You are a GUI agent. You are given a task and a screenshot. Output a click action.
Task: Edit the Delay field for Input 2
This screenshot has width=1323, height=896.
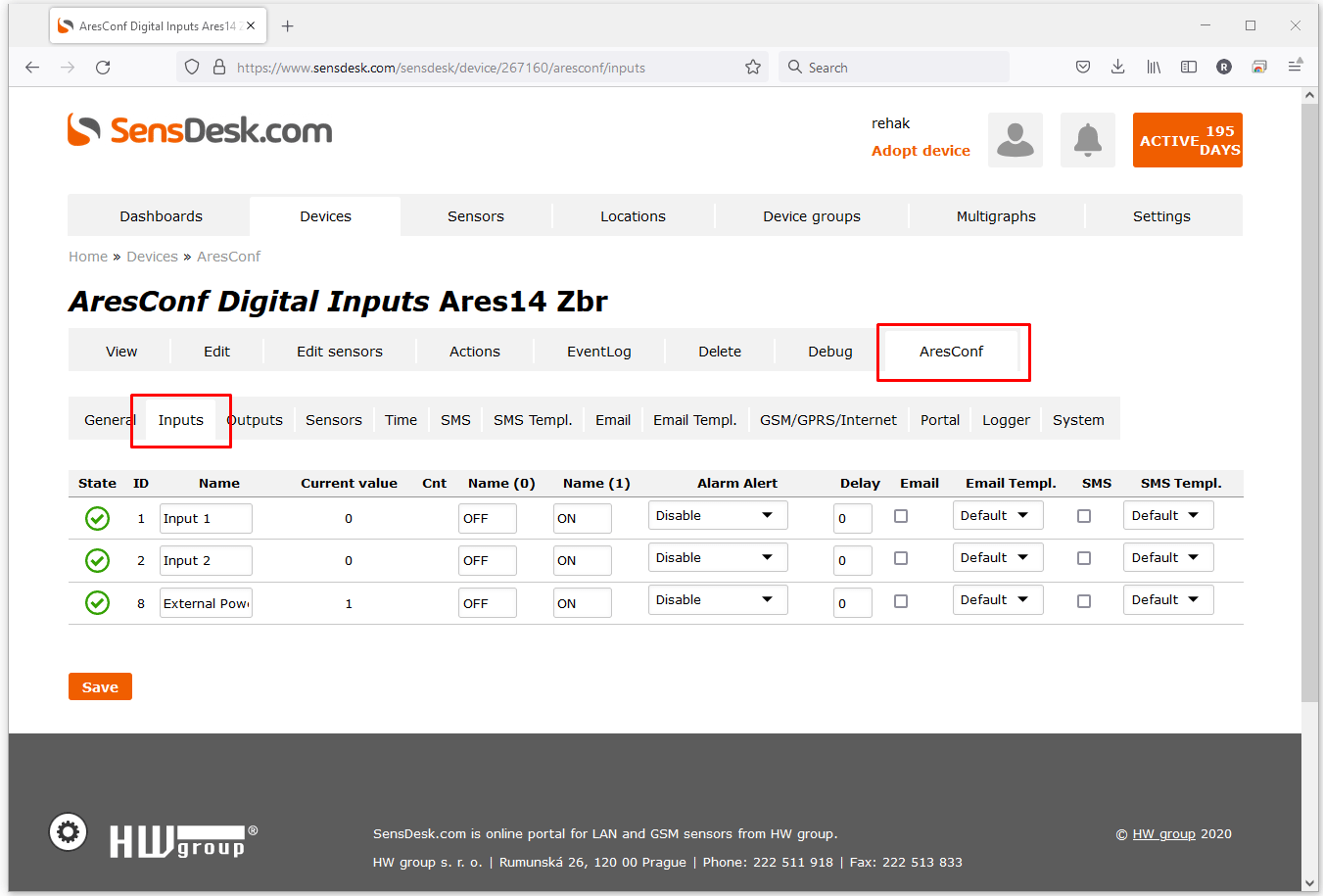coord(853,560)
